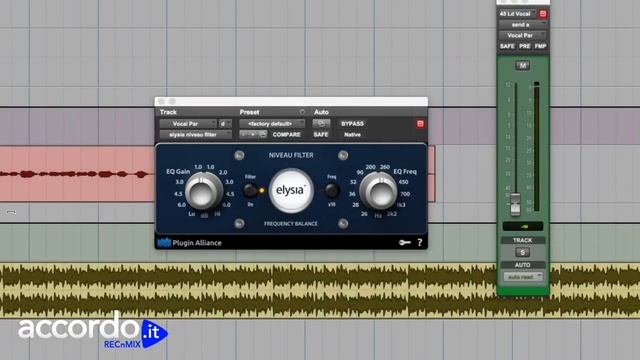
Task: Toggle SAFE in the send window
Action: (507, 46)
